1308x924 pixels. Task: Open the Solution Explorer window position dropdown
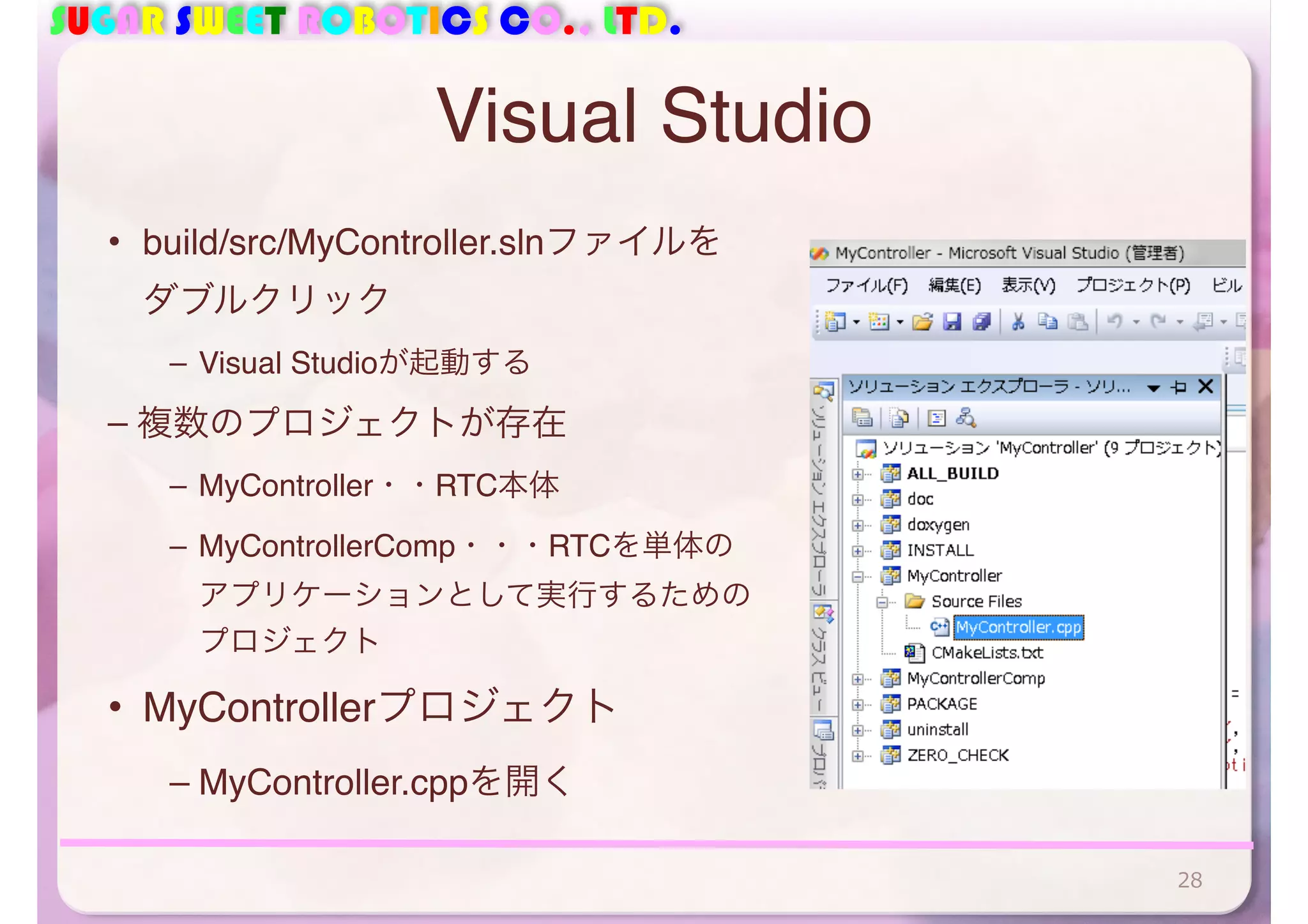coord(1153,388)
